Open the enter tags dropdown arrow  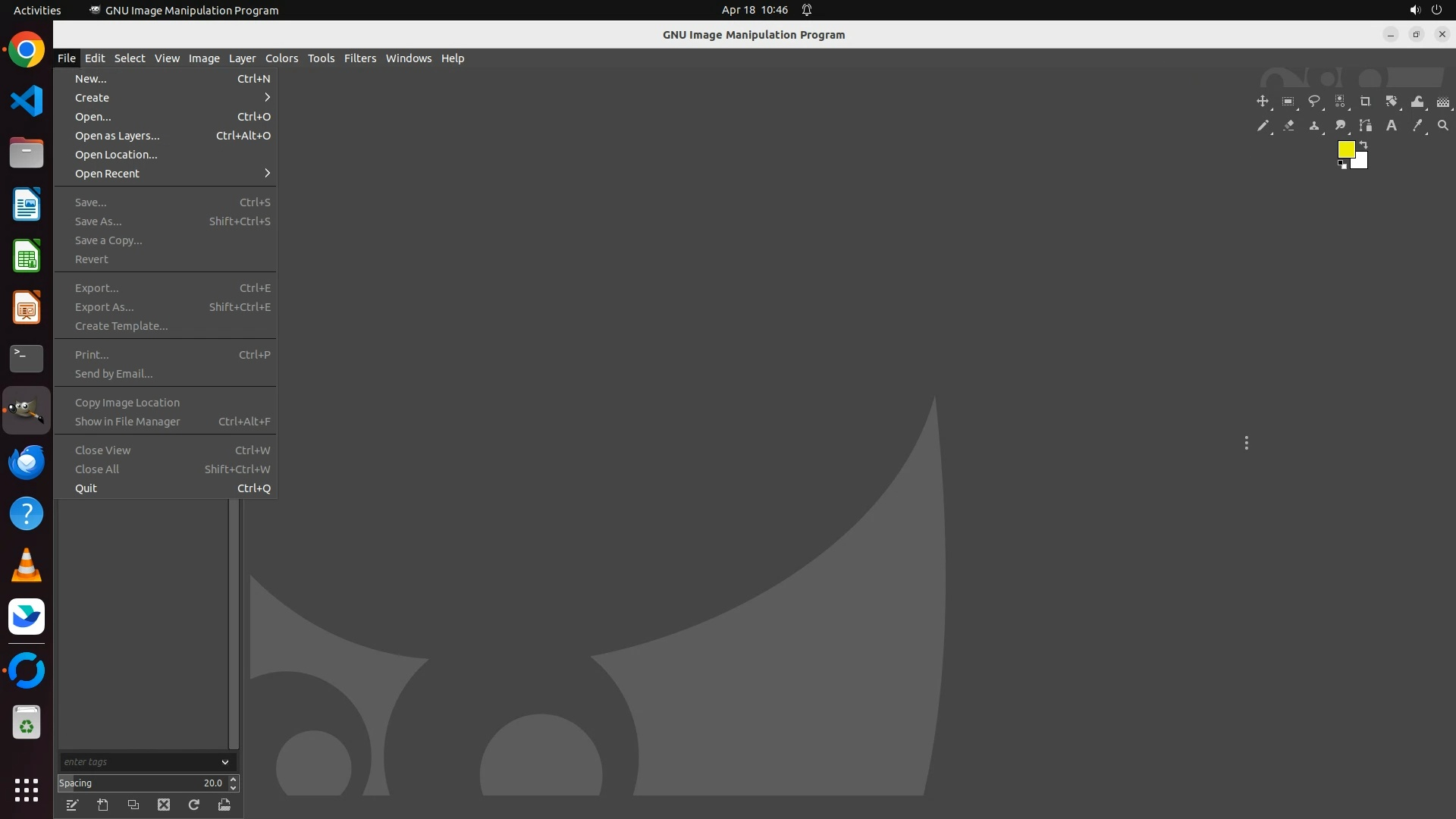tap(225, 762)
